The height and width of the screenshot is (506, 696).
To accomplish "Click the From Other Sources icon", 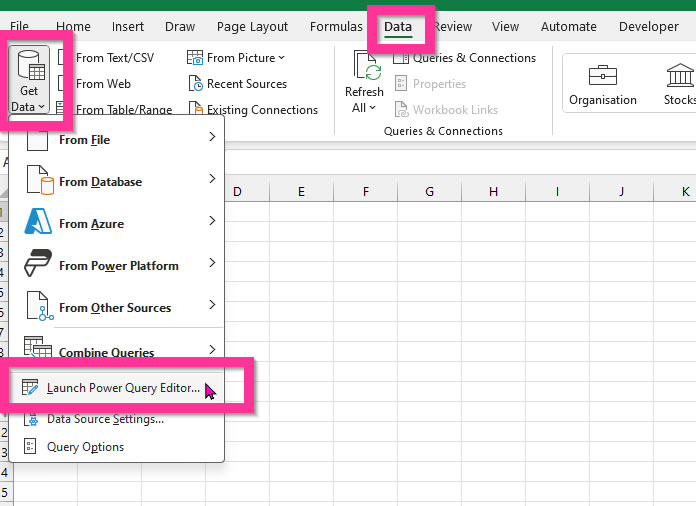I will 40,306.
